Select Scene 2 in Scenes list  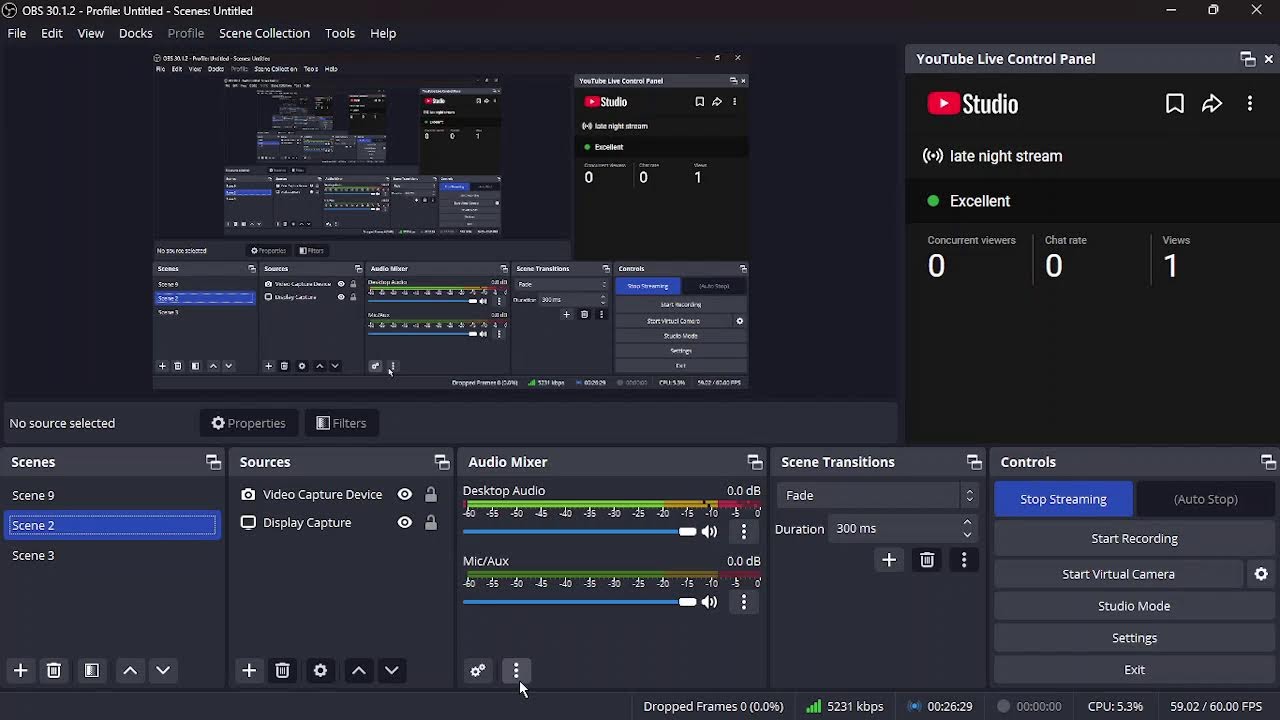coord(113,525)
